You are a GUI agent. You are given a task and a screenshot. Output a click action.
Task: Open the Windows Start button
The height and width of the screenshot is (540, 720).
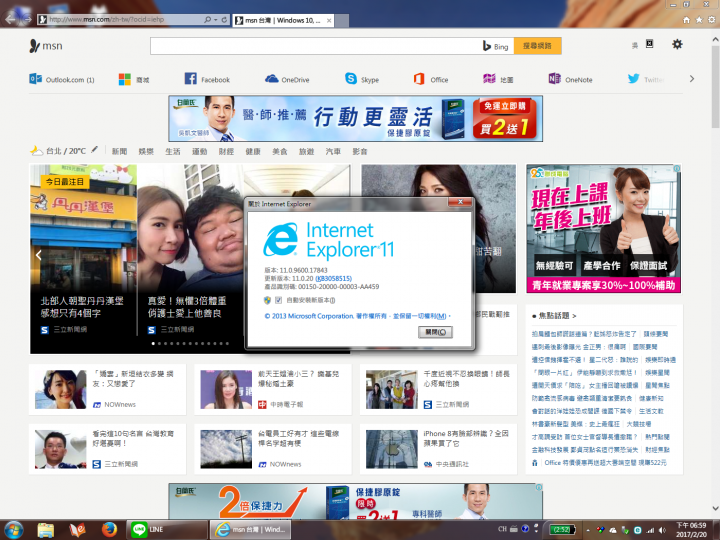13,530
